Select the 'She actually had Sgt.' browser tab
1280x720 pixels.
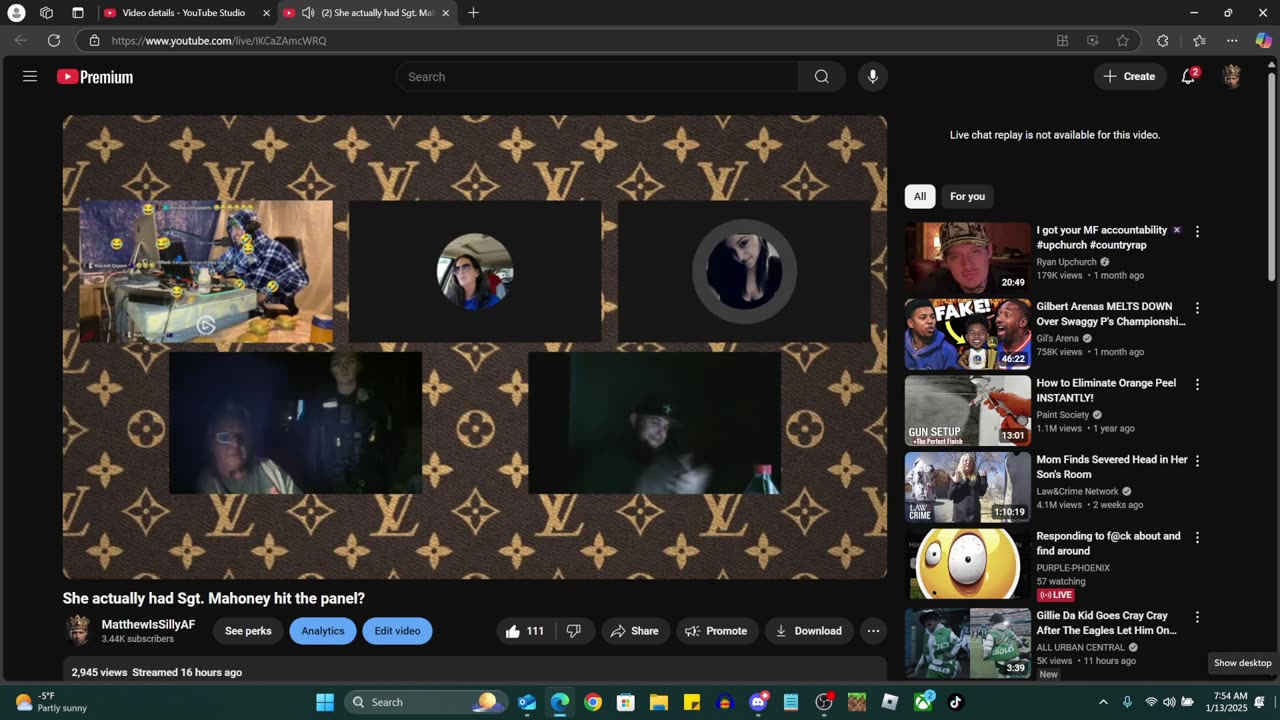pos(368,13)
